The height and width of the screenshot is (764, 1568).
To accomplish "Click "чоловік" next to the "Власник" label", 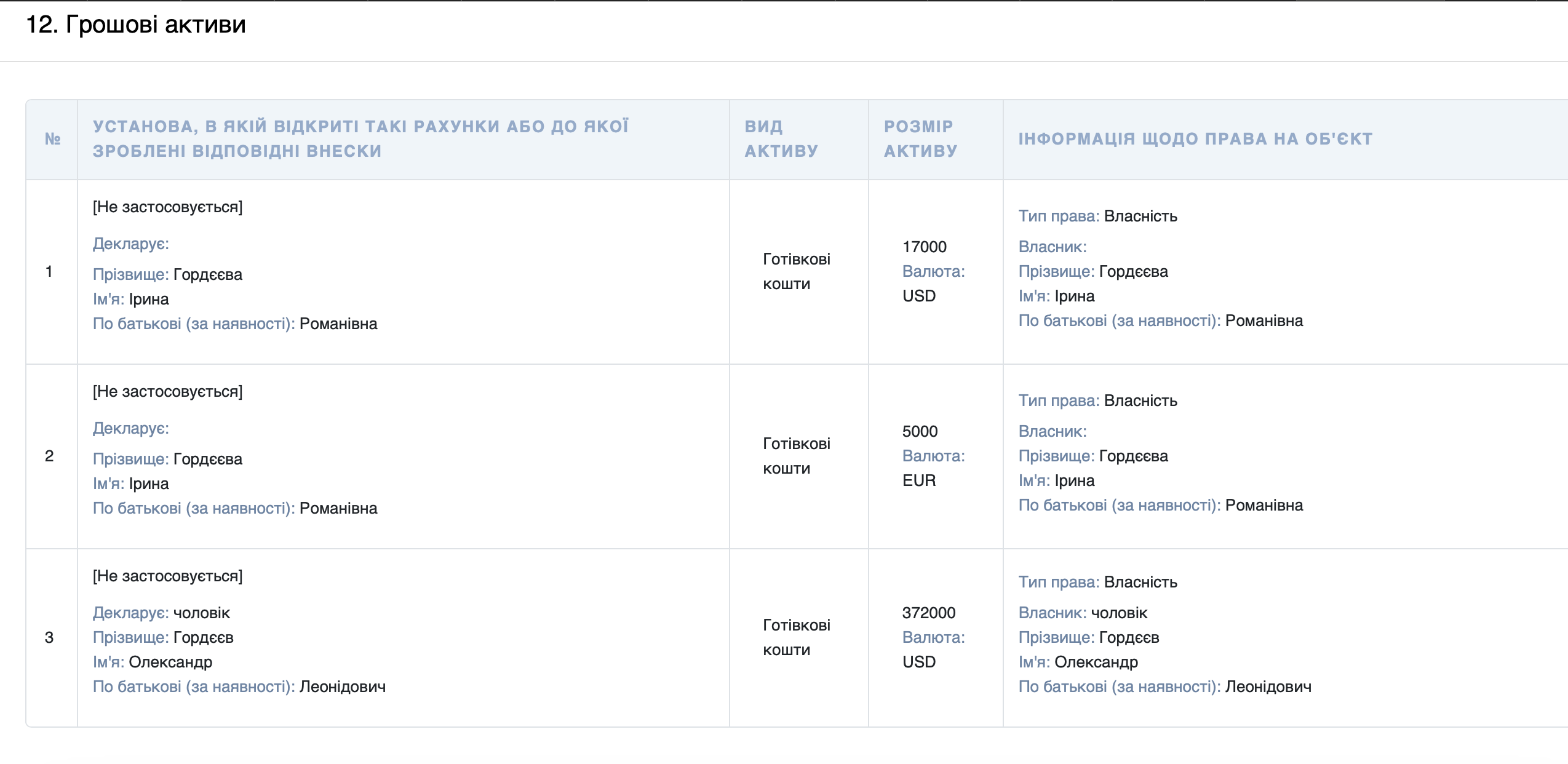I will click(x=1119, y=613).
